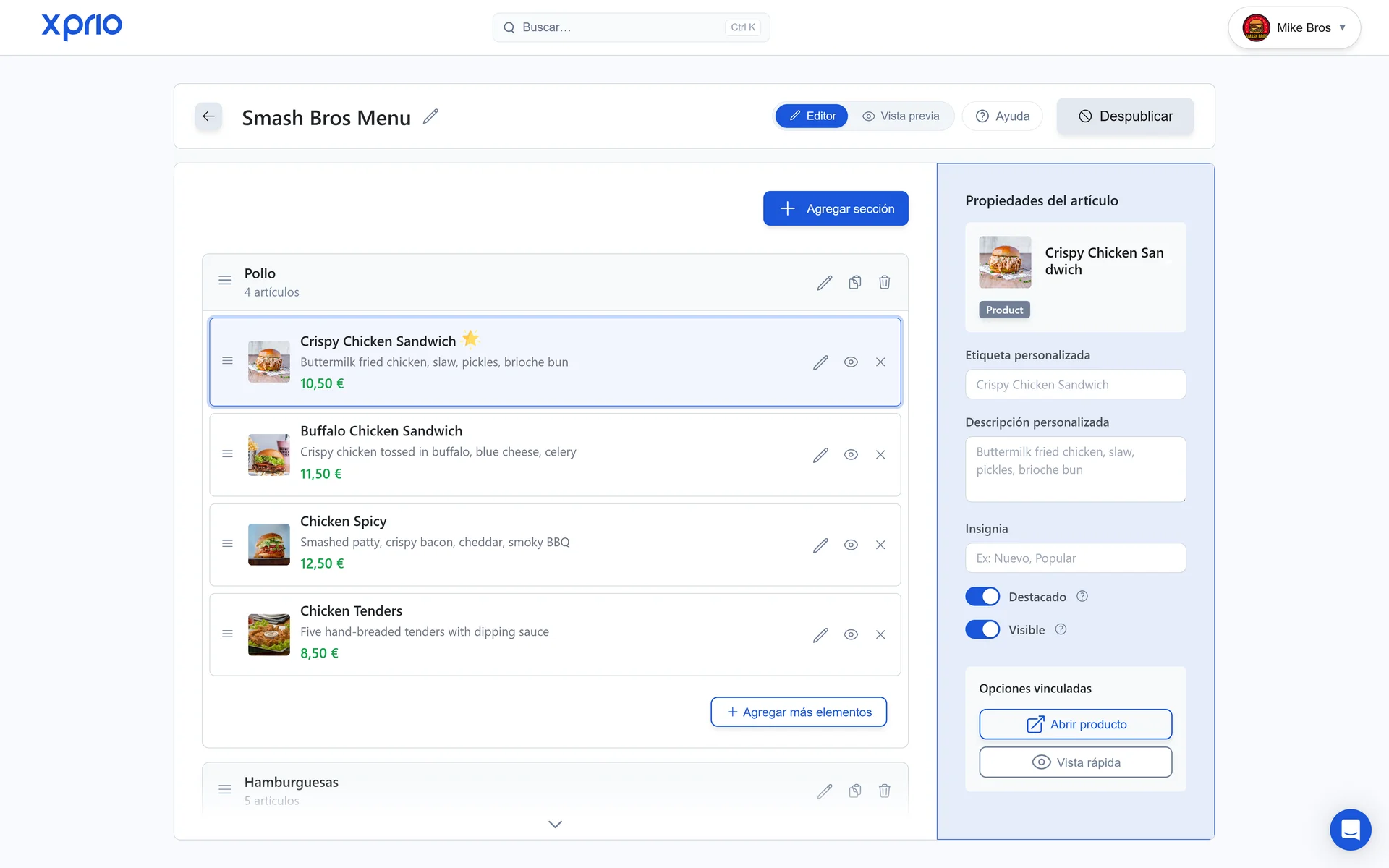This screenshot has width=1389, height=868.
Task: Click the Despublicar button
Action: [x=1125, y=116]
